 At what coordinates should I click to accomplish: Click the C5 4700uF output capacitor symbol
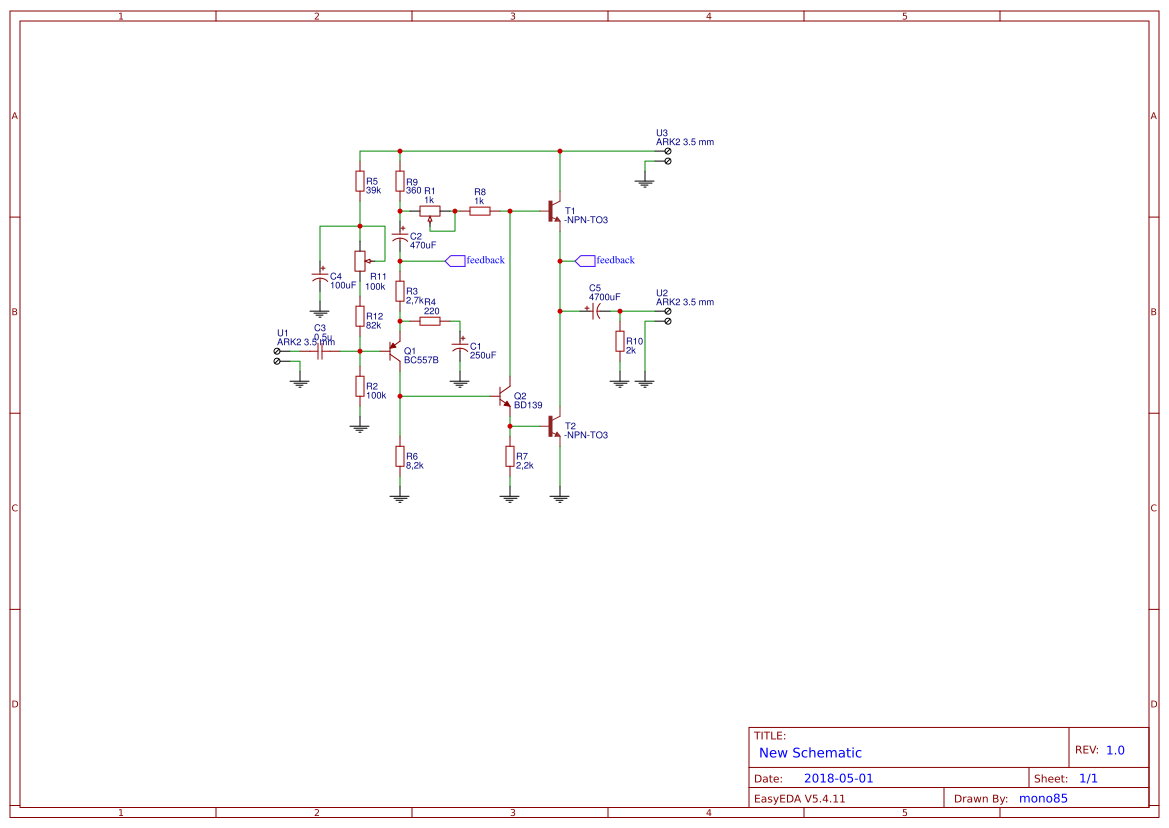[596, 312]
